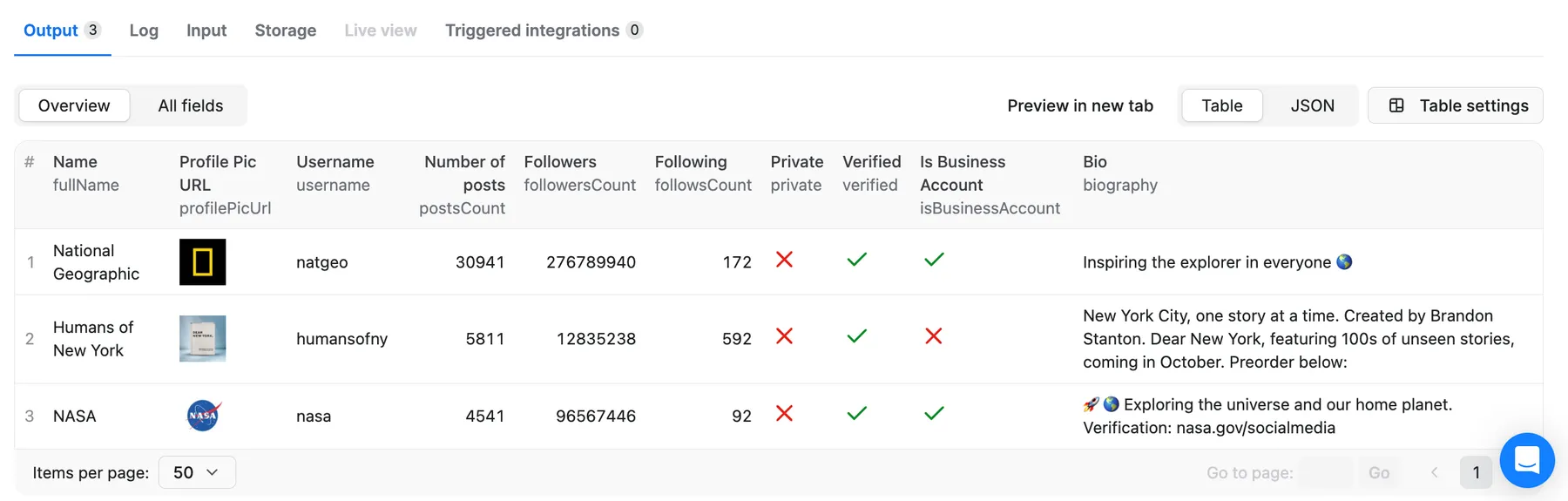
Task: Click Preview in new tab link
Action: 1079,105
